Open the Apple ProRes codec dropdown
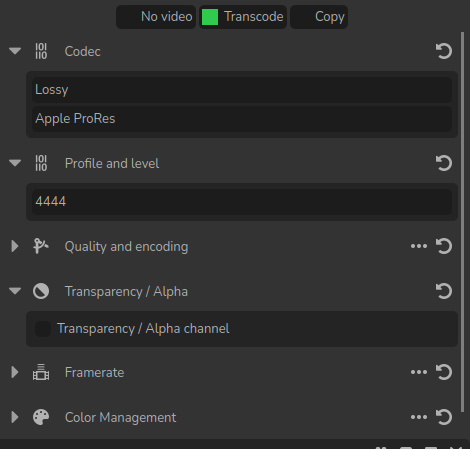Viewport: 470px width, 449px height. click(242, 119)
